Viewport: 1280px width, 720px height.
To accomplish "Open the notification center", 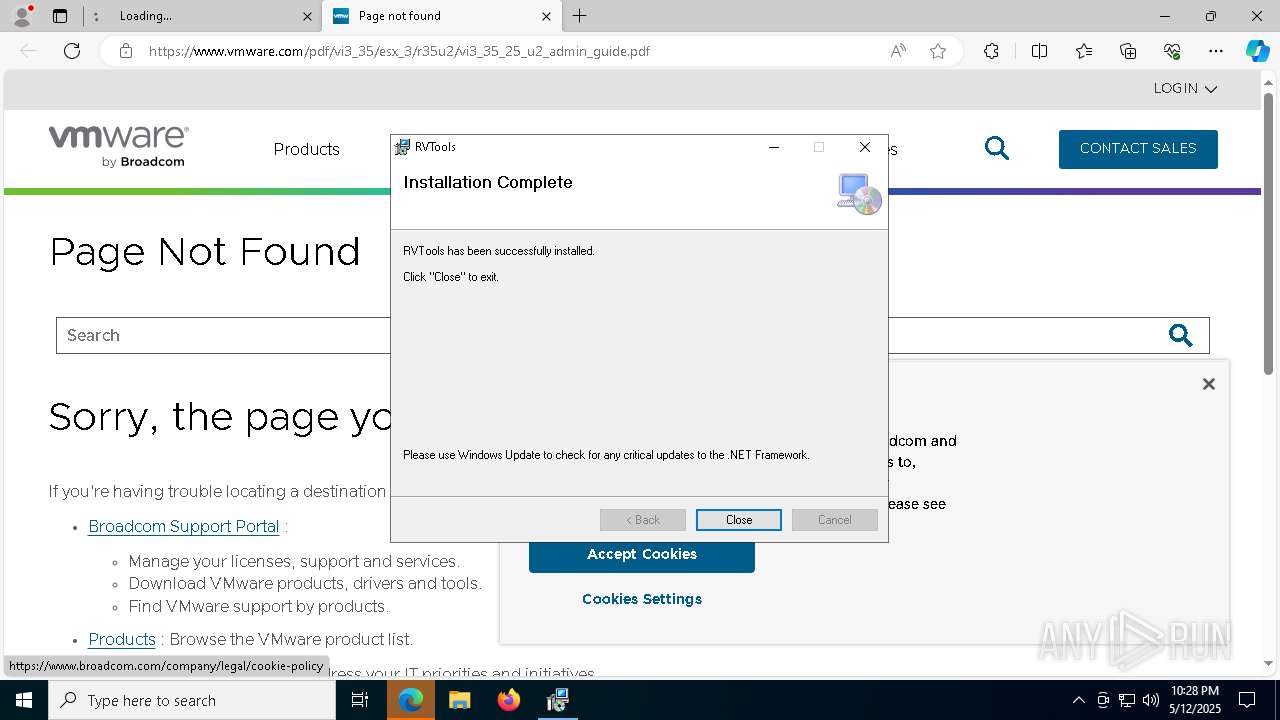I will click(1247, 700).
